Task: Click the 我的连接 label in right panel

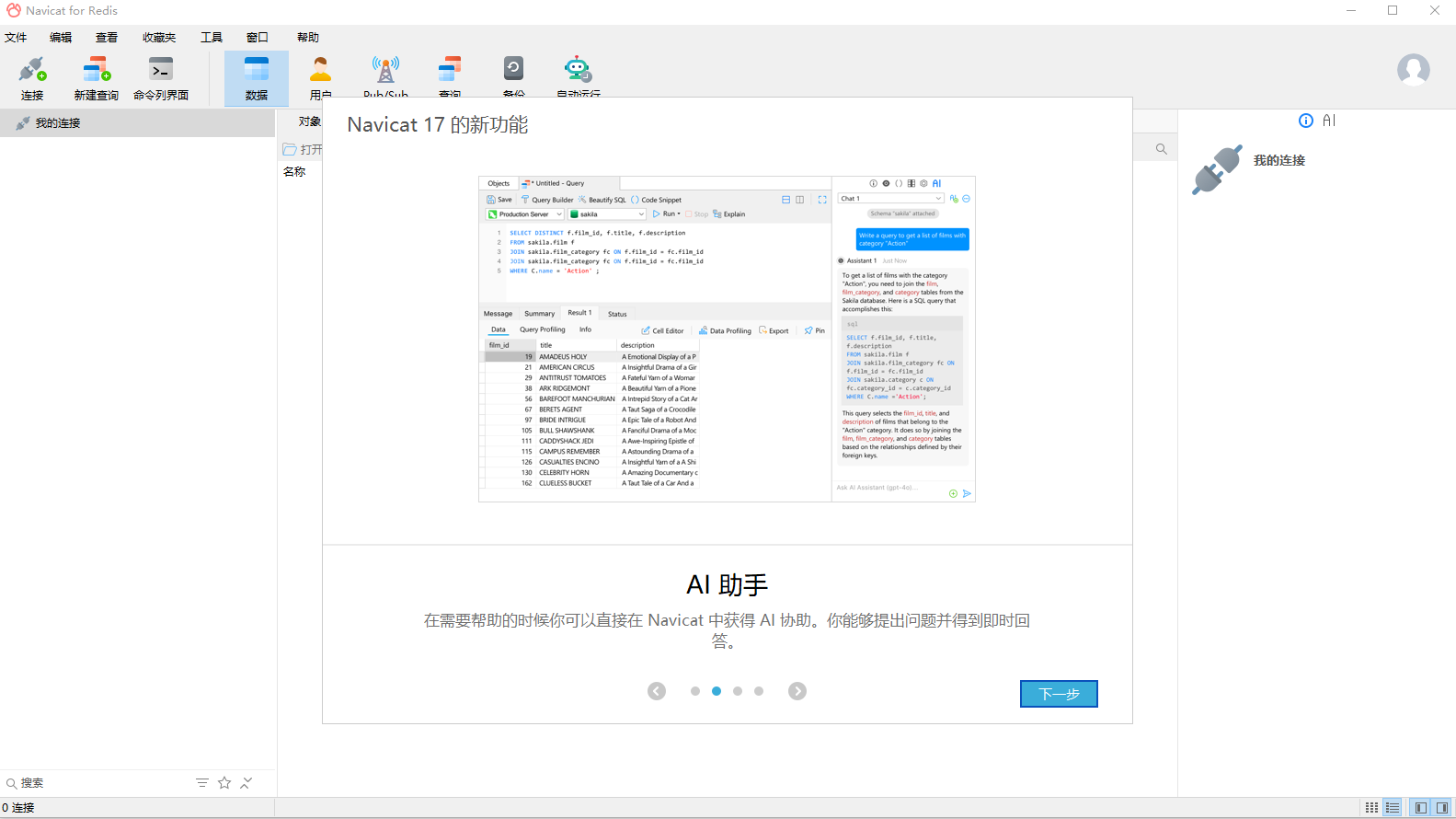Action: [1279, 160]
